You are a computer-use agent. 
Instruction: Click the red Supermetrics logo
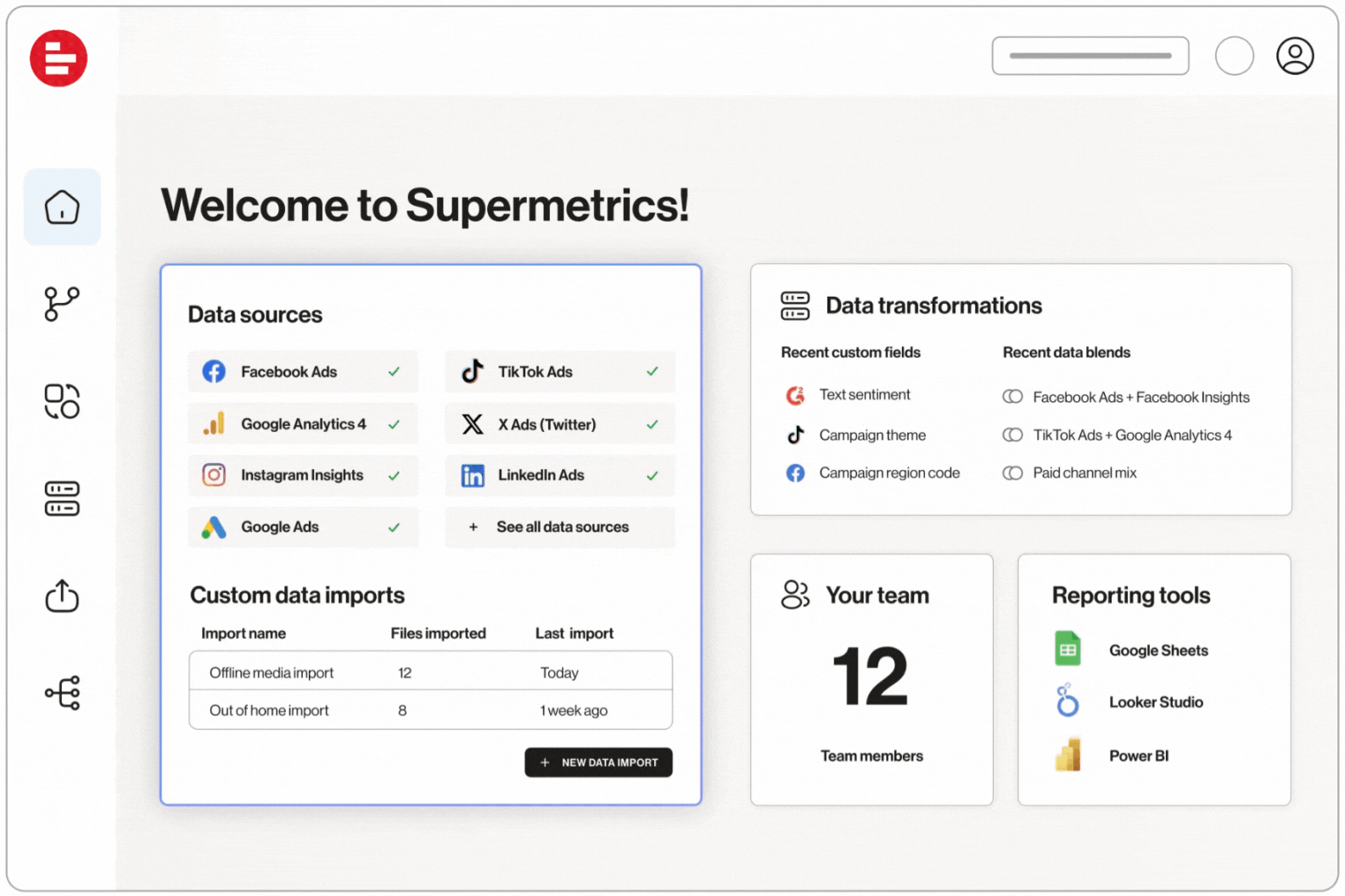(x=59, y=59)
